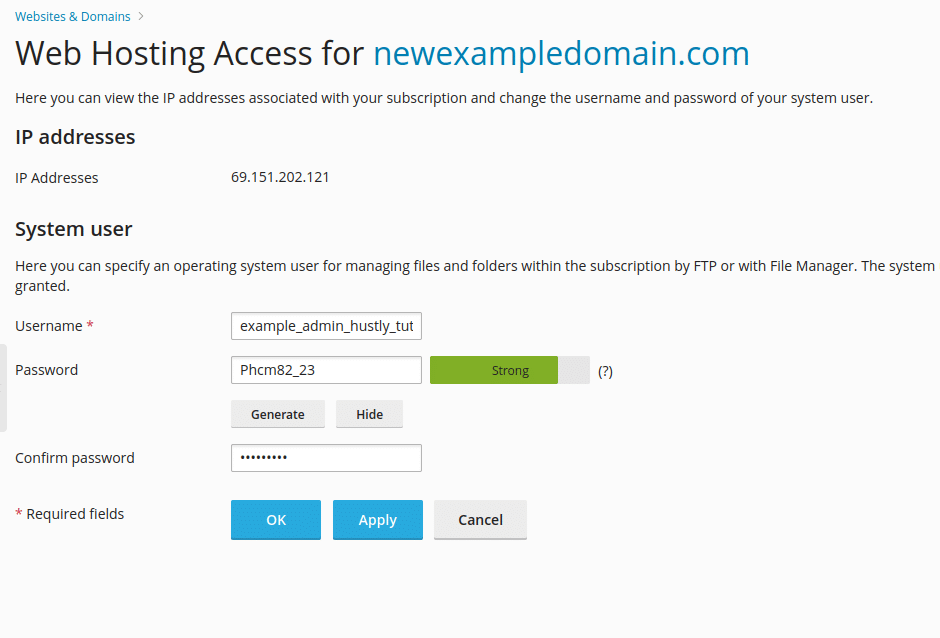Open the password help tooltip icon
This screenshot has width=940, height=638.
point(606,370)
